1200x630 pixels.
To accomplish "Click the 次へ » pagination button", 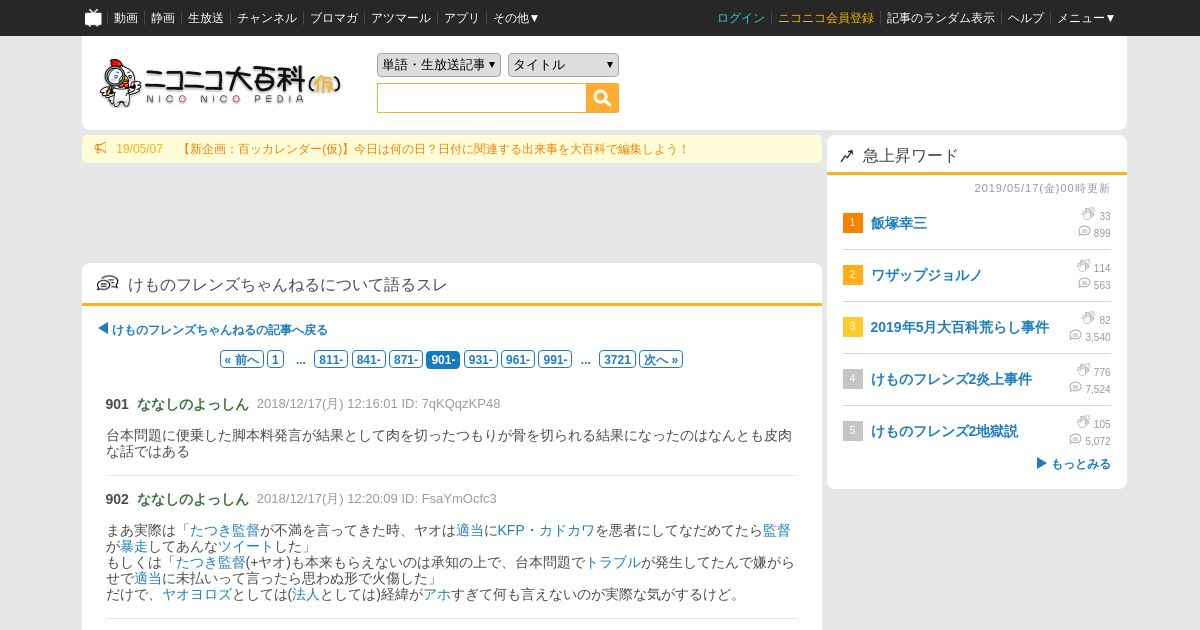I will (x=661, y=360).
